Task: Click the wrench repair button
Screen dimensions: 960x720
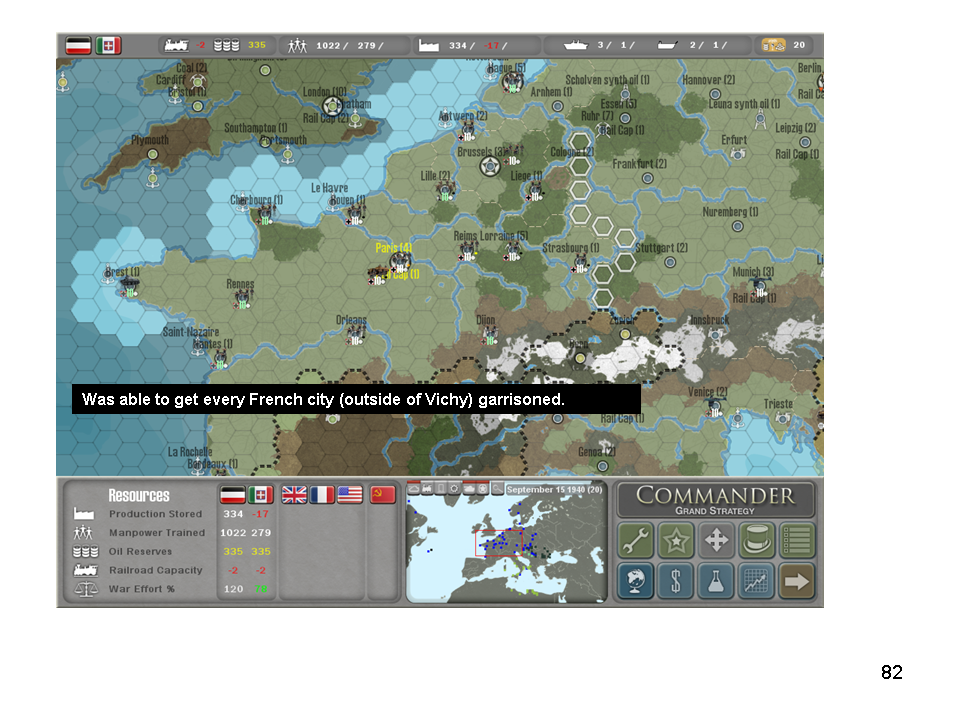Action: click(636, 541)
